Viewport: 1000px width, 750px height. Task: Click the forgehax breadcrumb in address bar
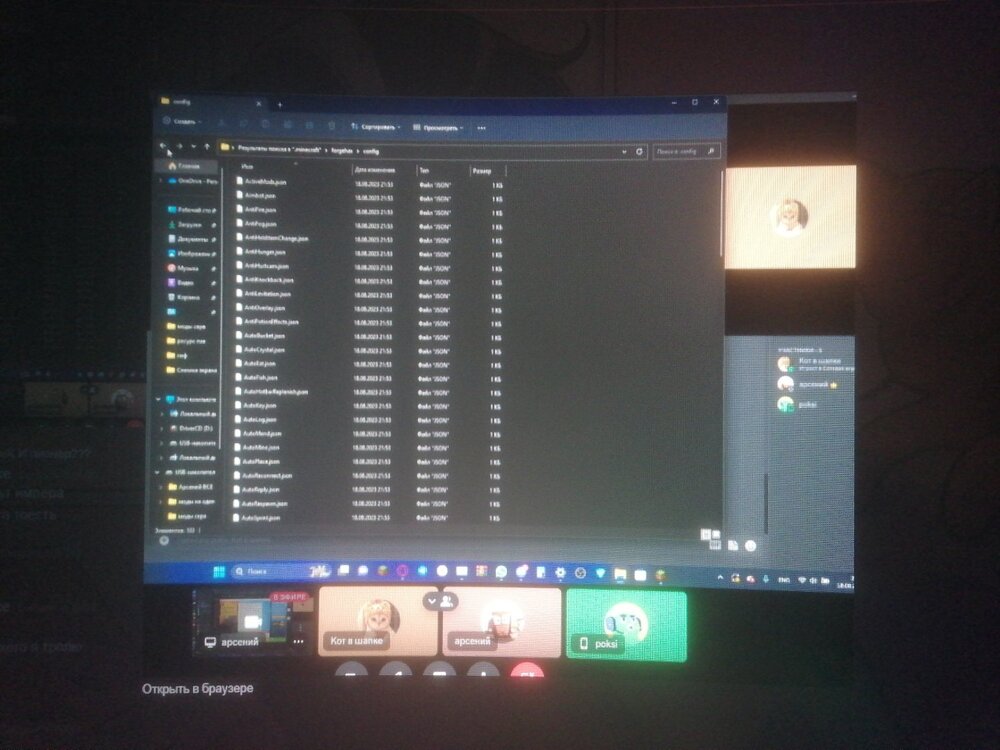(341, 151)
